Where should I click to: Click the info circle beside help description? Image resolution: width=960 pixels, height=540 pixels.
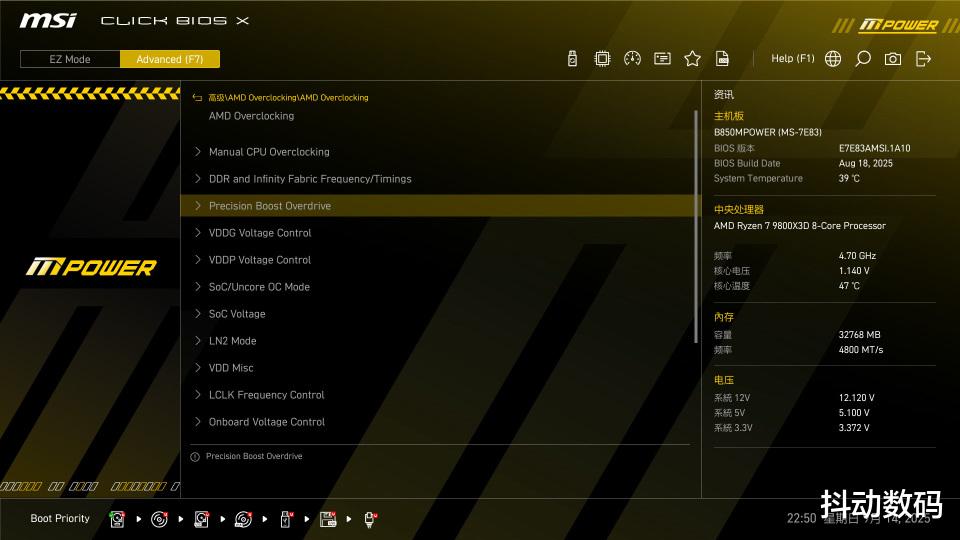[195, 457]
